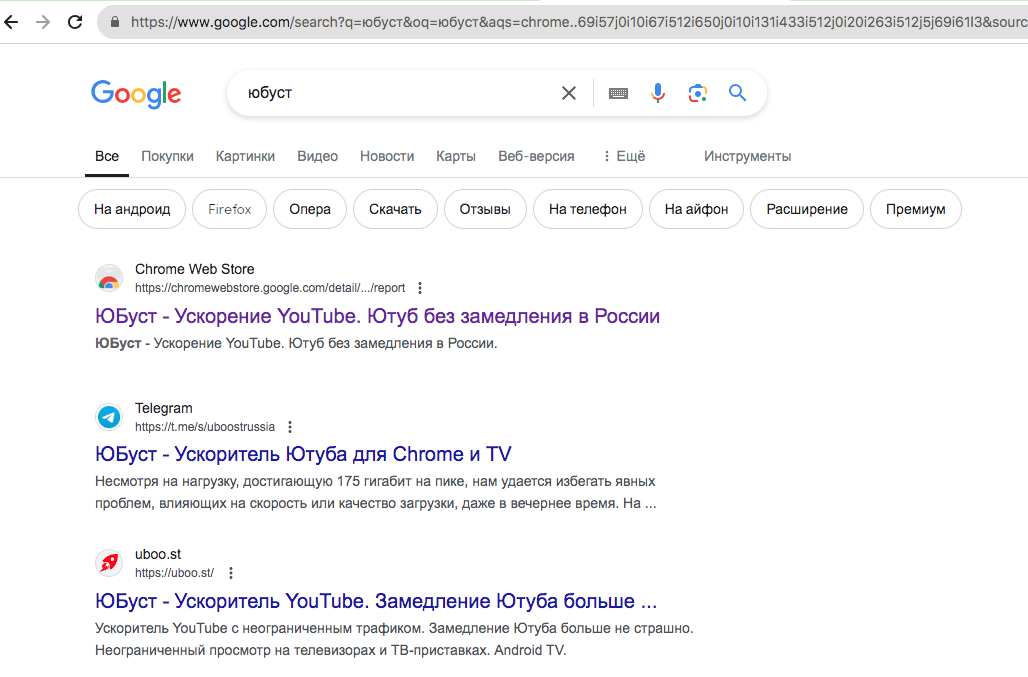
Task: Apply the Отзывы filter chip
Action: click(x=485, y=209)
